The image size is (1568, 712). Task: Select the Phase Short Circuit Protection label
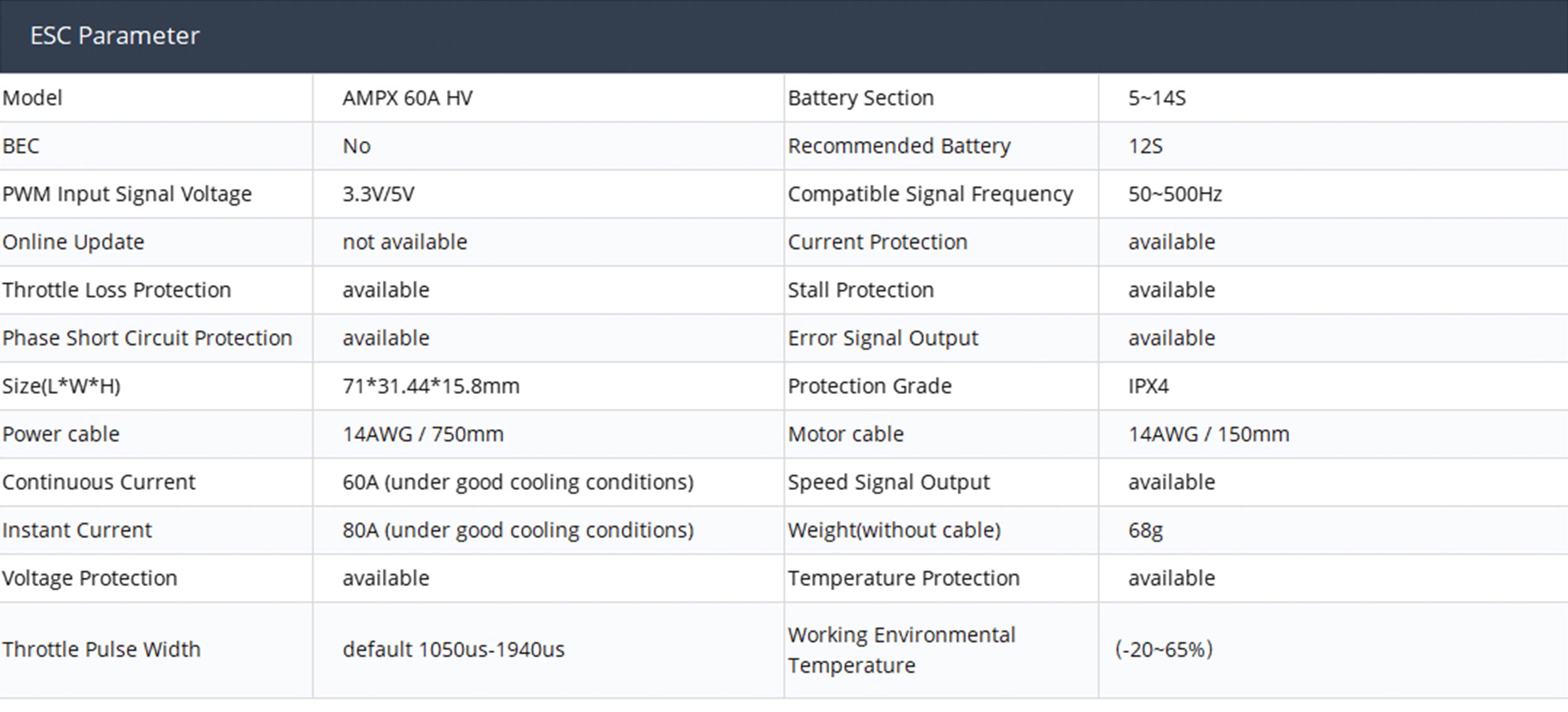click(147, 338)
